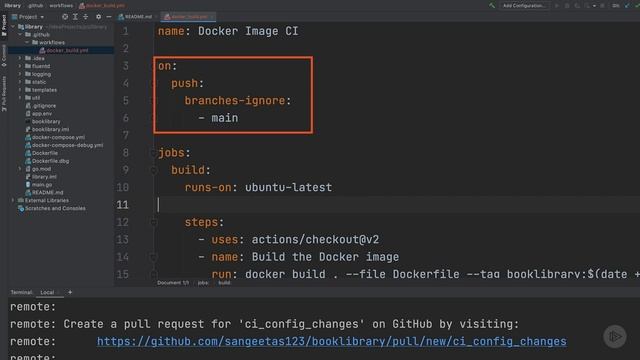Screen dimensions: 640x360
Task: Expand the util folder
Action: pyautogui.click(x=20, y=98)
